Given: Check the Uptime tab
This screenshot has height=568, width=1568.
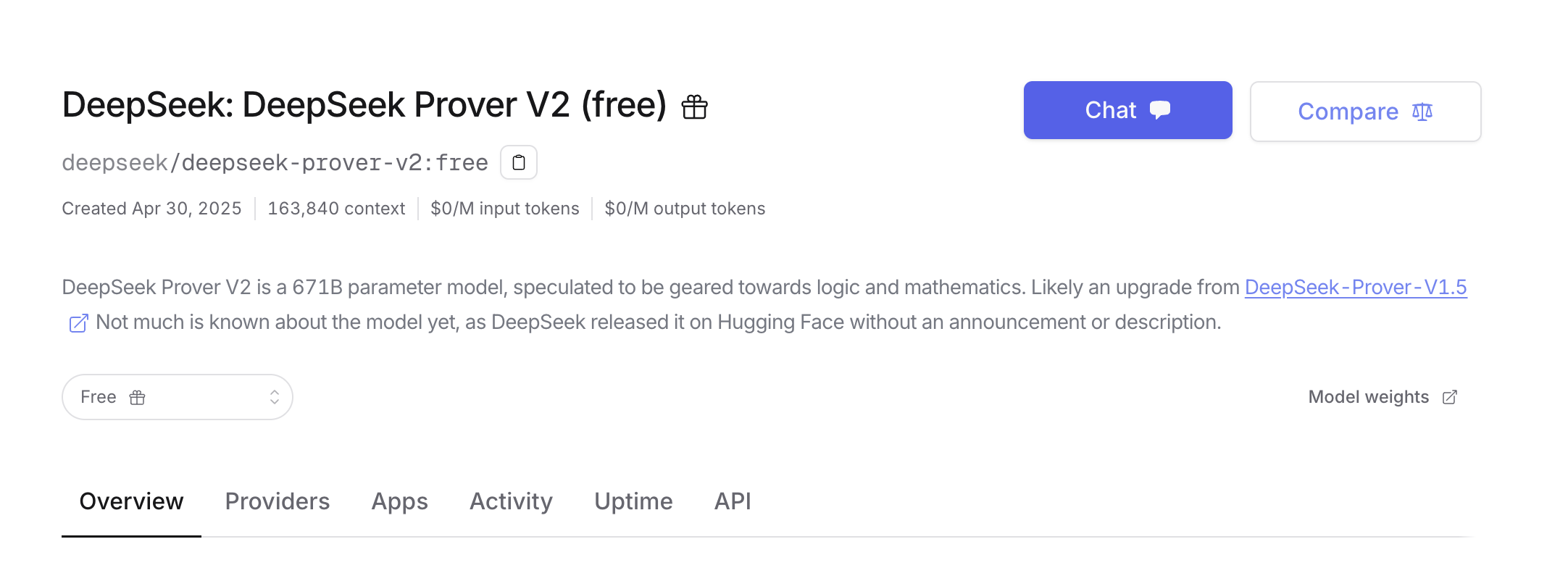Looking at the screenshot, I should click(x=633, y=501).
